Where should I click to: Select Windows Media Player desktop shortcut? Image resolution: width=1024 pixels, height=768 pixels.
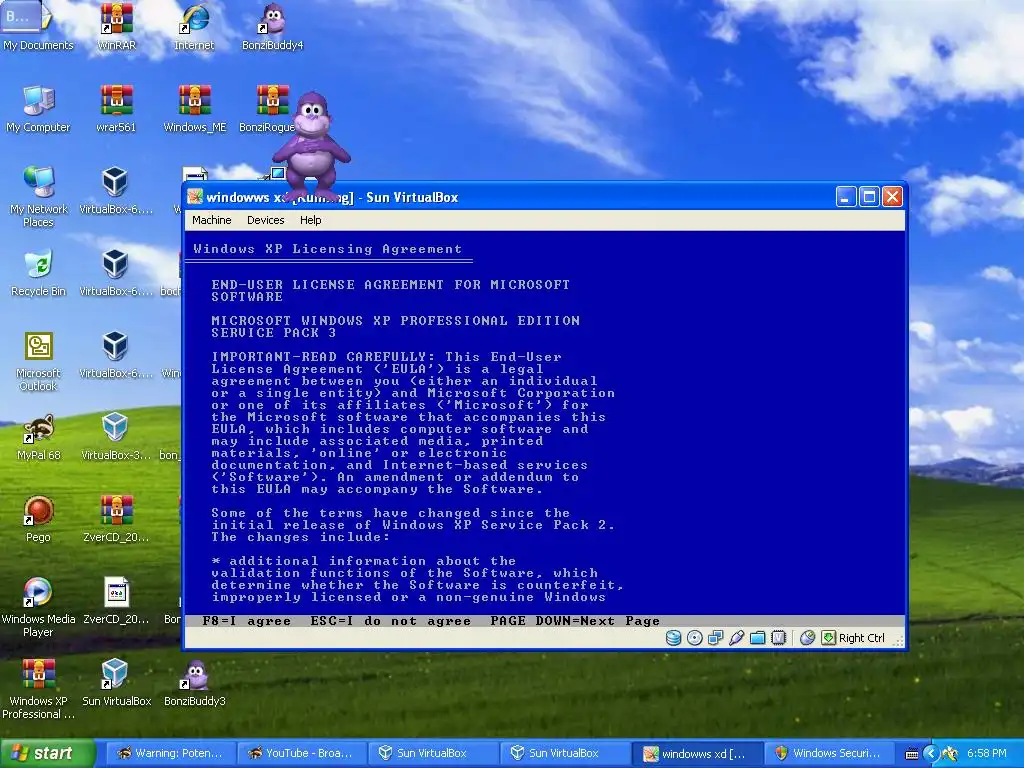39,607
